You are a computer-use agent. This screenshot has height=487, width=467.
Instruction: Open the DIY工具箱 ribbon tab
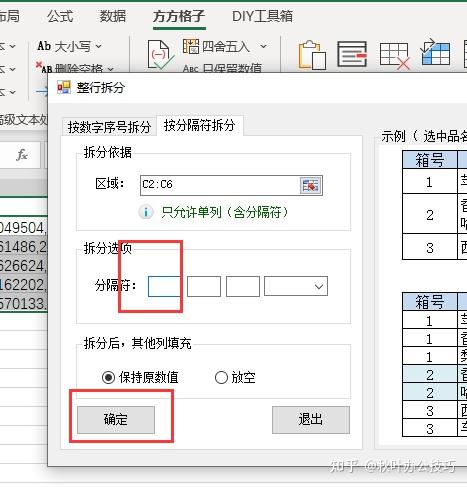[x=262, y=16]
